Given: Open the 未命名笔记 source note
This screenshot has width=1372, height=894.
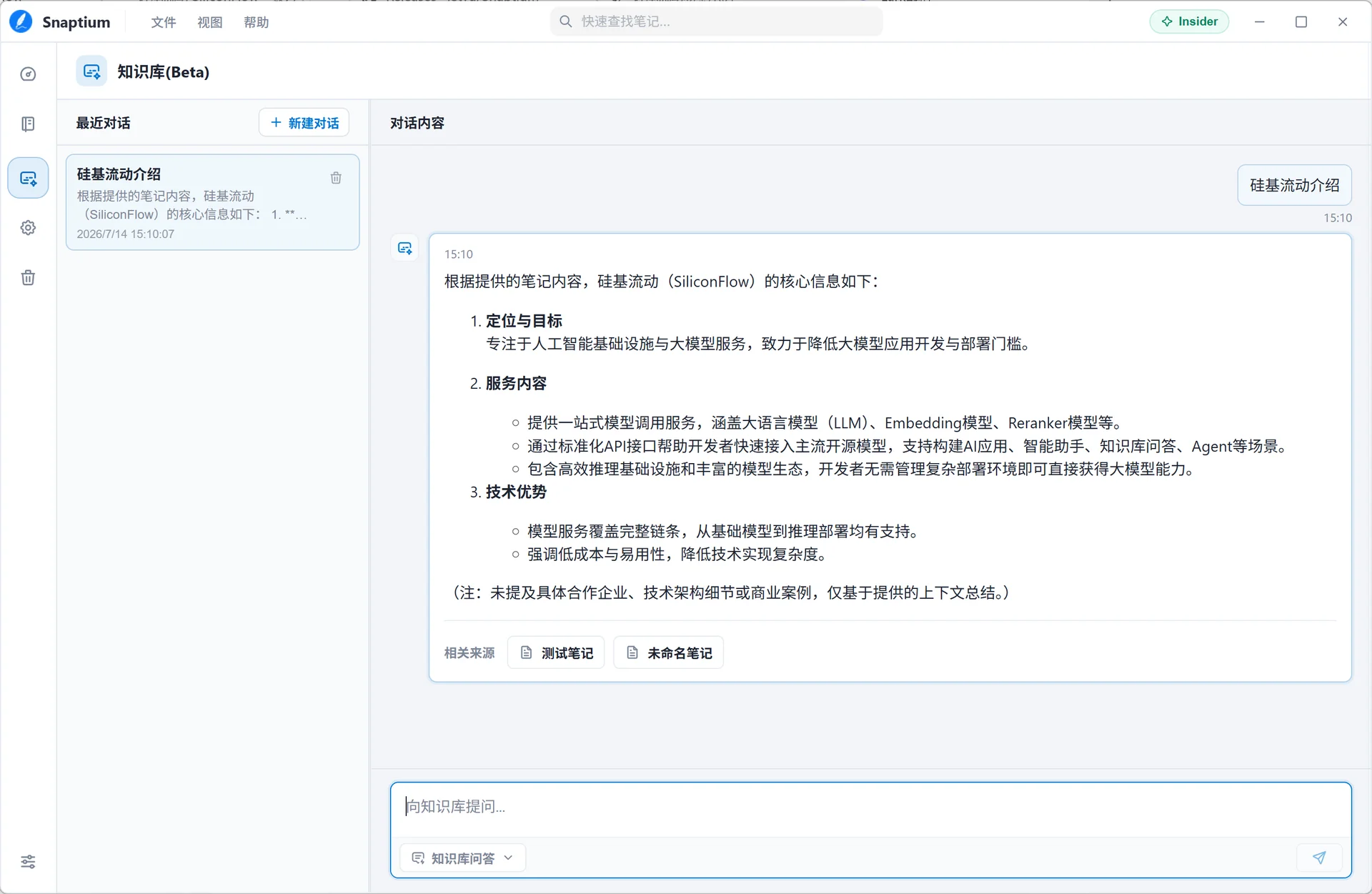Looking at the screenshot, I should pyautogui.click(x=669, y=652).
